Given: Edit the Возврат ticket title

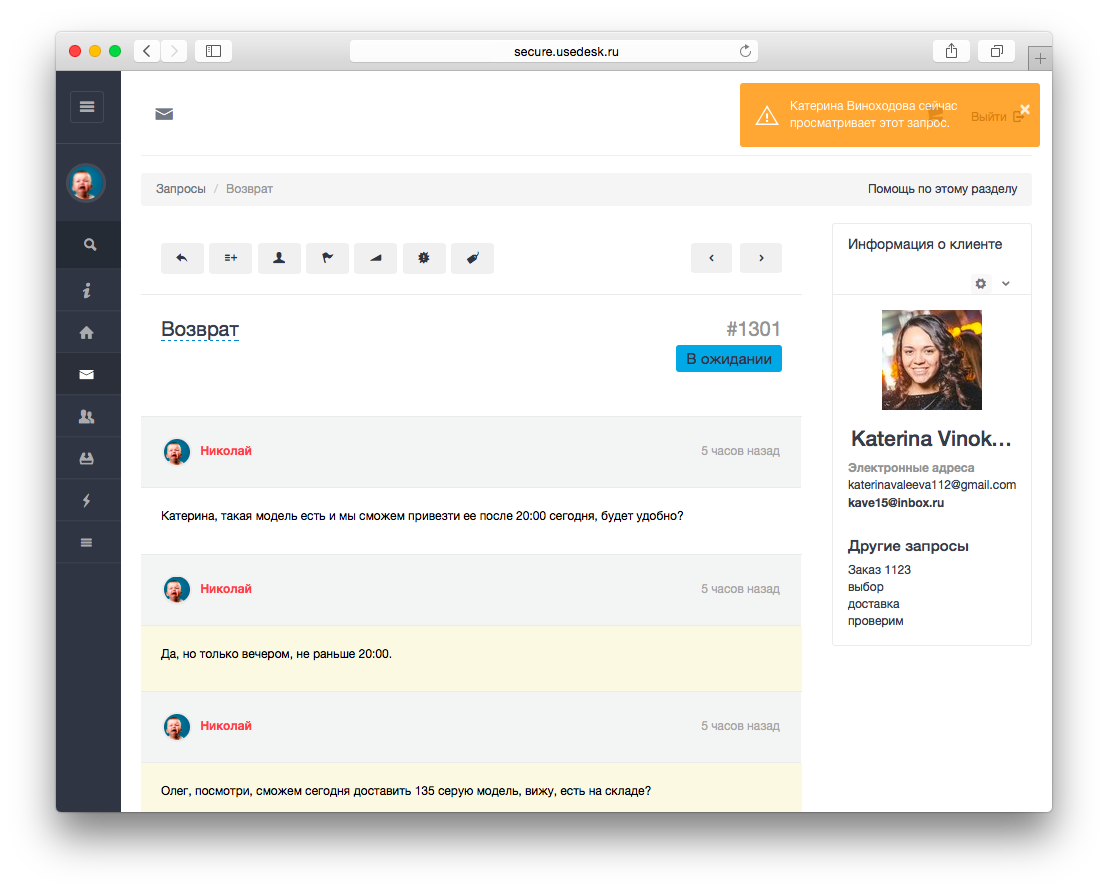Looking at the screenshot, I should point(200,329).
